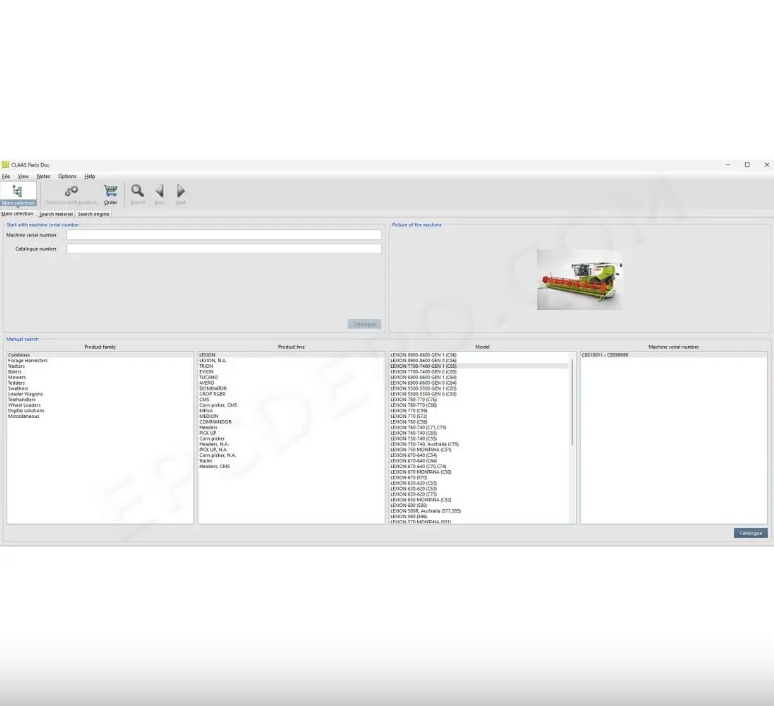Image resolution: width=774 pixels, height=706 pixels.
Task: Click the Catalogue number input field
Action: pos(224,248)
